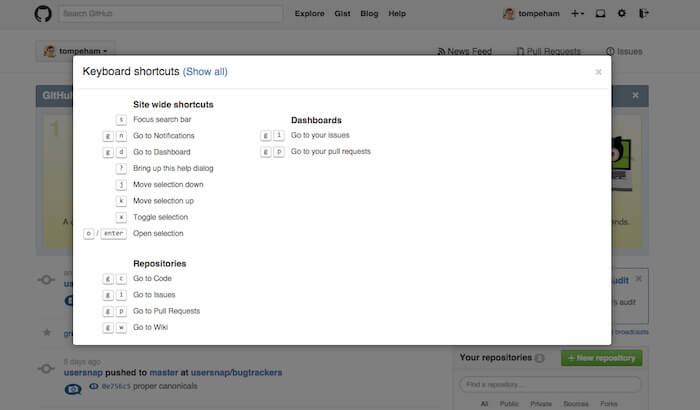This screenshot has height=410, width=700.
Task: Click the 'j' key for Move selection down
Action: click(x=121, y=184)
